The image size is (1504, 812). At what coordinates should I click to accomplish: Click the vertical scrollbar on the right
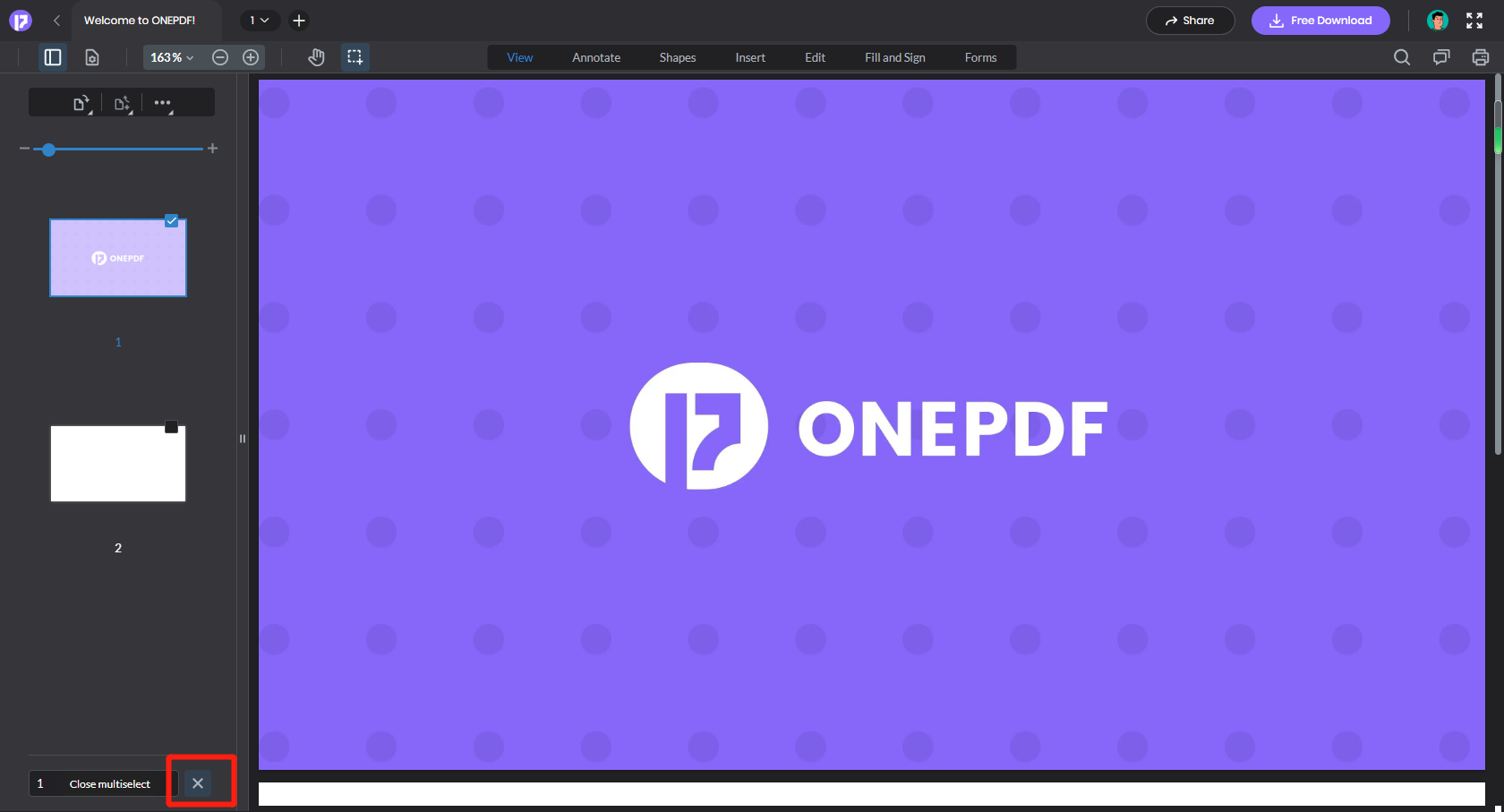[1498, 278]
